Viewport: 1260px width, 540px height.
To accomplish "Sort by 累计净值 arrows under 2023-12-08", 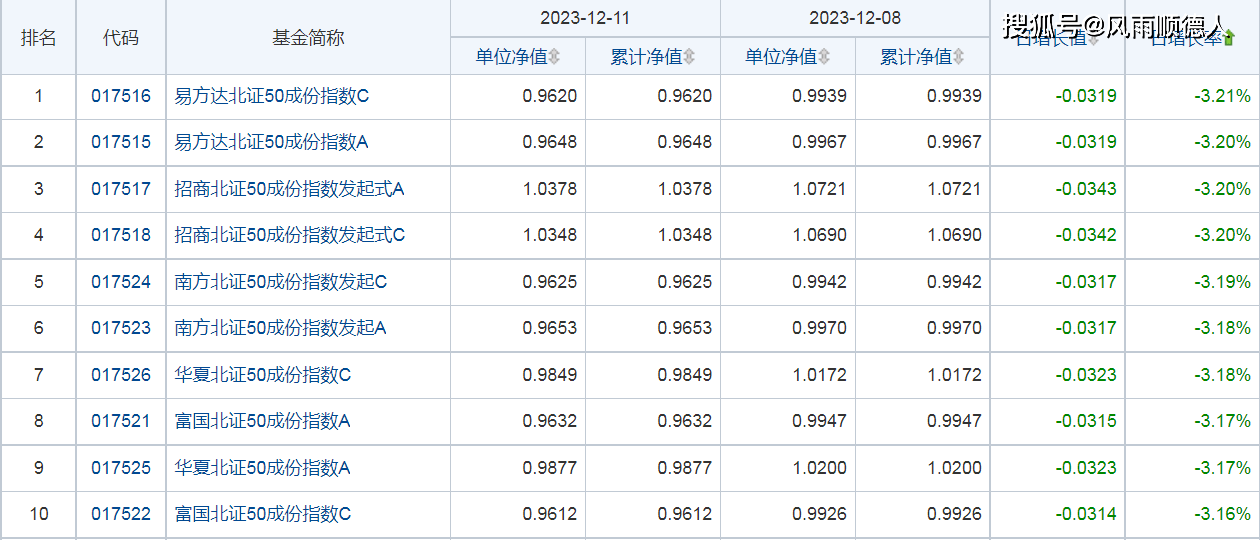I will tap(958, 57).
